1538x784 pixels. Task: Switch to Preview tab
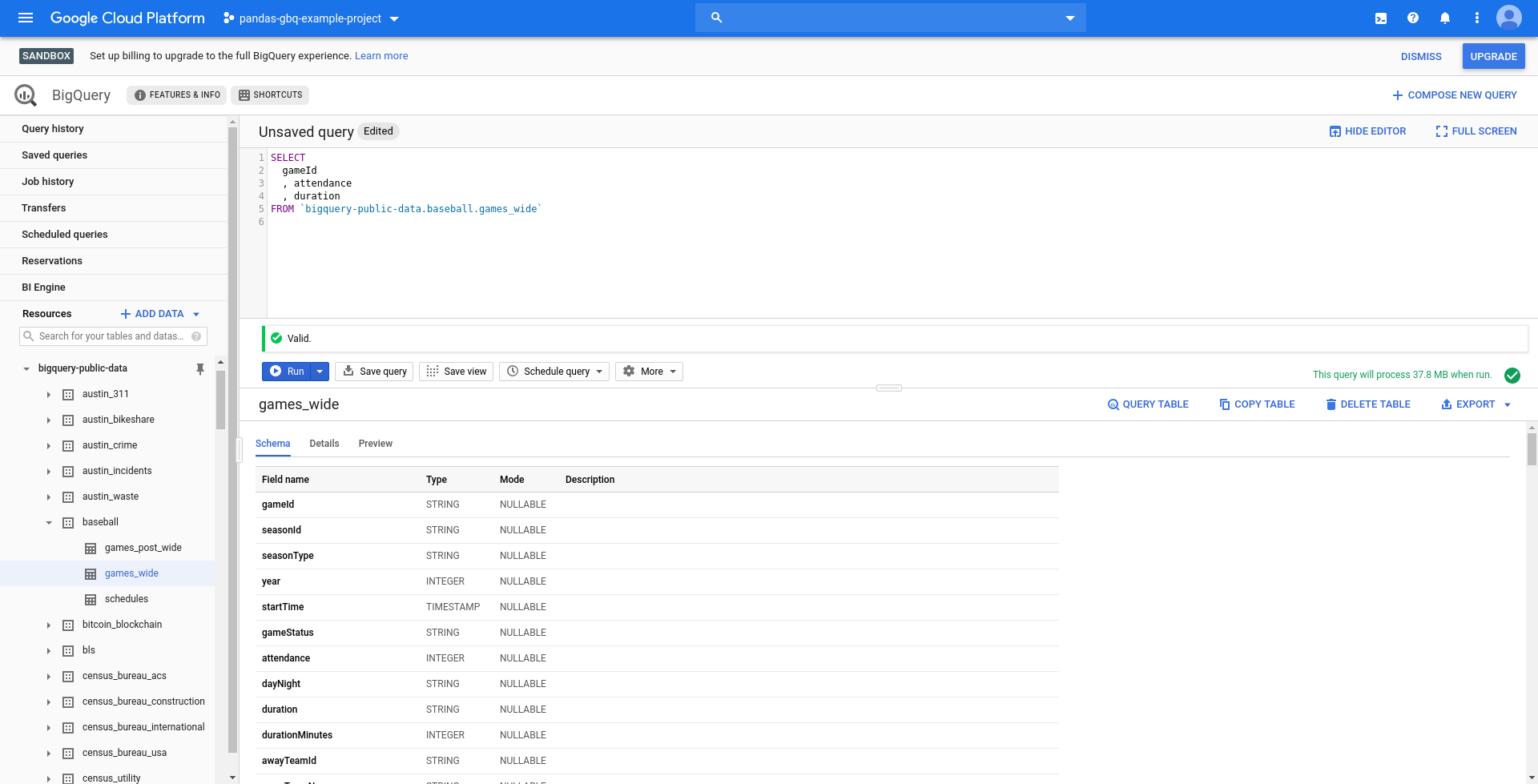[x=376, y=444]
